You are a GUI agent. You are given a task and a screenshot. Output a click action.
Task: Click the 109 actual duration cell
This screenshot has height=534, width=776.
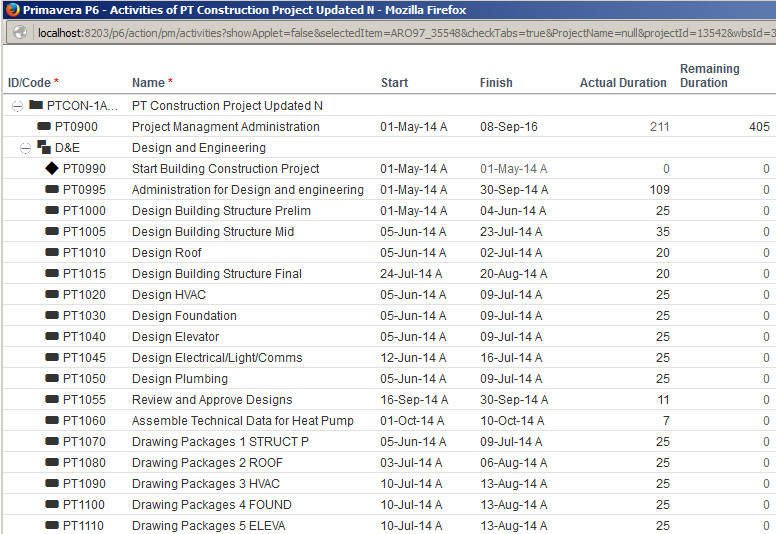pos(659,190)
